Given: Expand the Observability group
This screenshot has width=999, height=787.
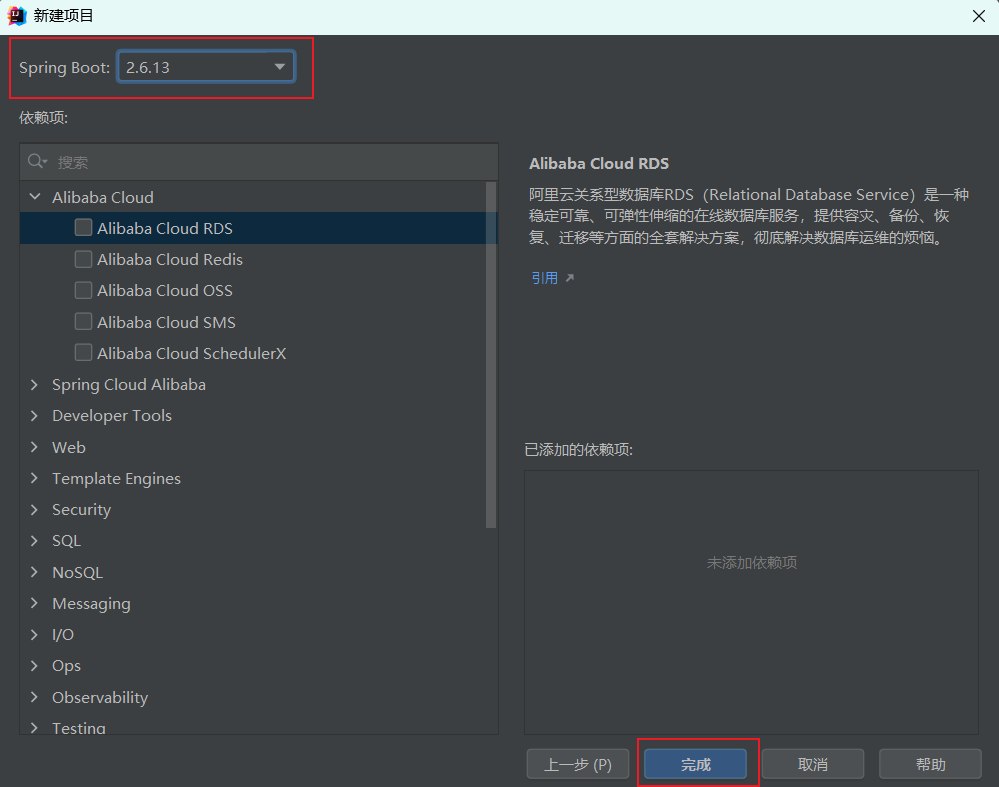Looking at the screenshot, I should coord(34,697).
